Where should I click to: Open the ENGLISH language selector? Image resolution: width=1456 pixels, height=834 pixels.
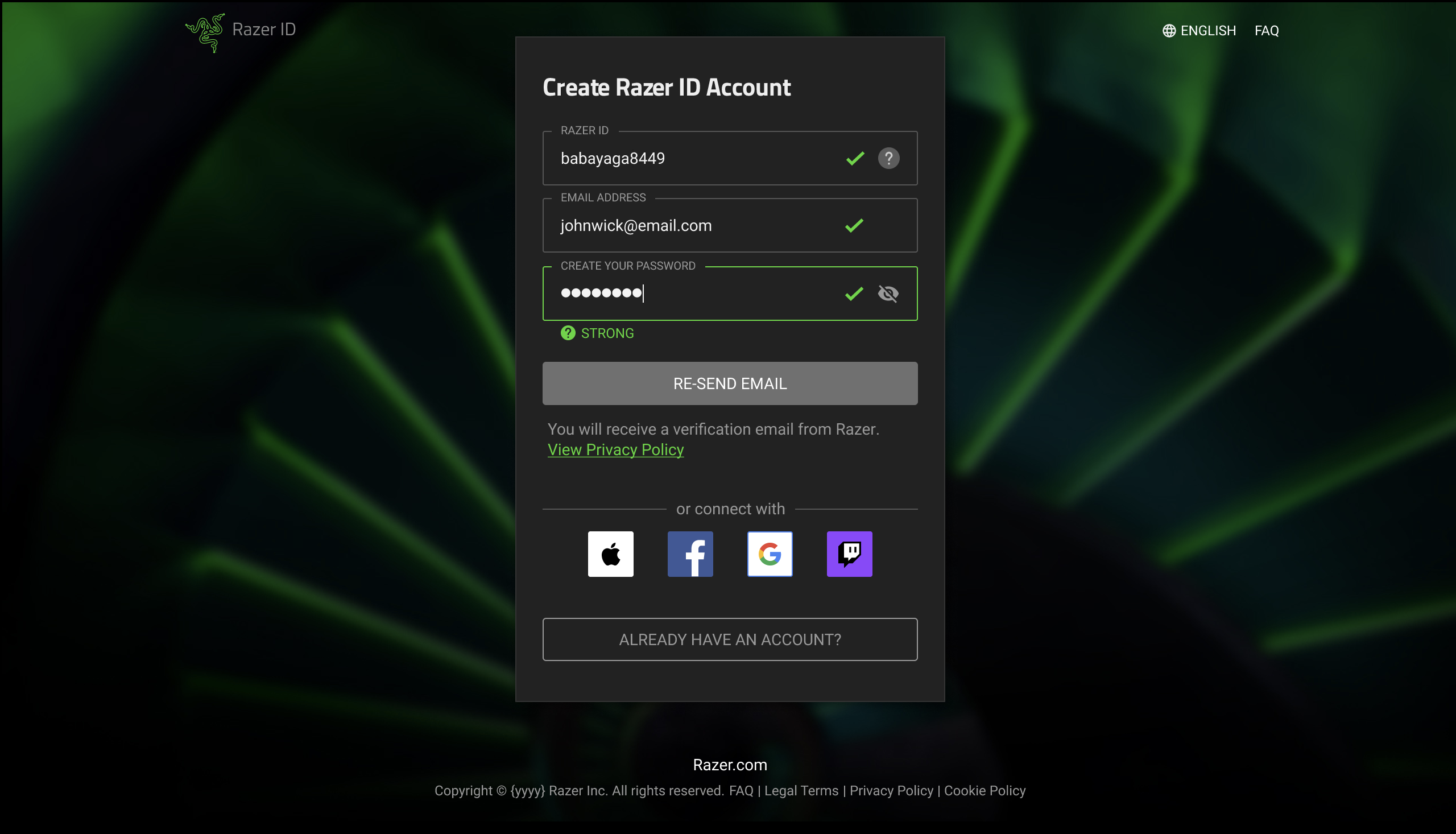[x=1208, y=30]
